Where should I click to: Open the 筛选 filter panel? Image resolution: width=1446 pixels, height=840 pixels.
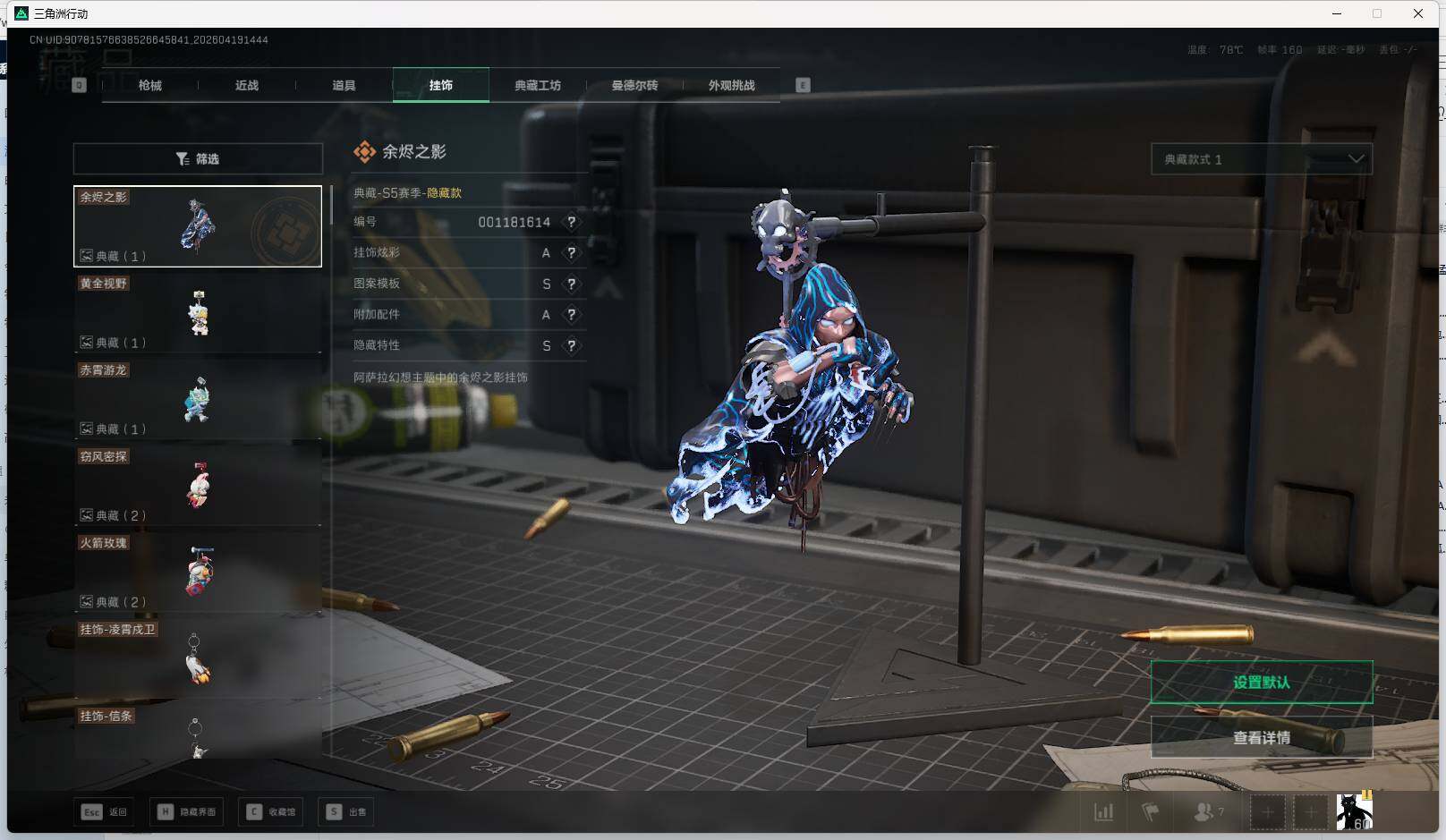198,159
